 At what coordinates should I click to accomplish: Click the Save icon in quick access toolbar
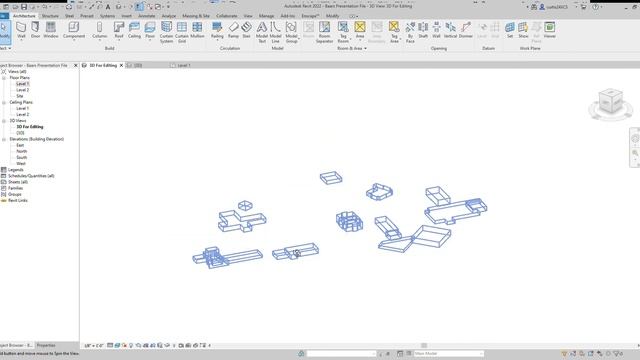24,7
